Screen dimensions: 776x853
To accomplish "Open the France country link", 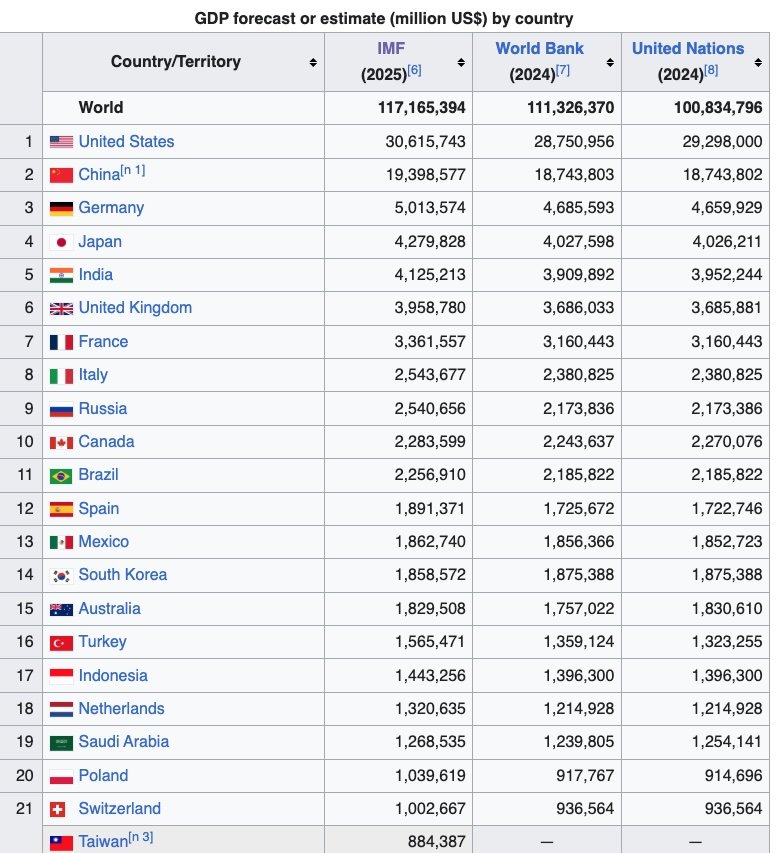I will coord(103,342).
